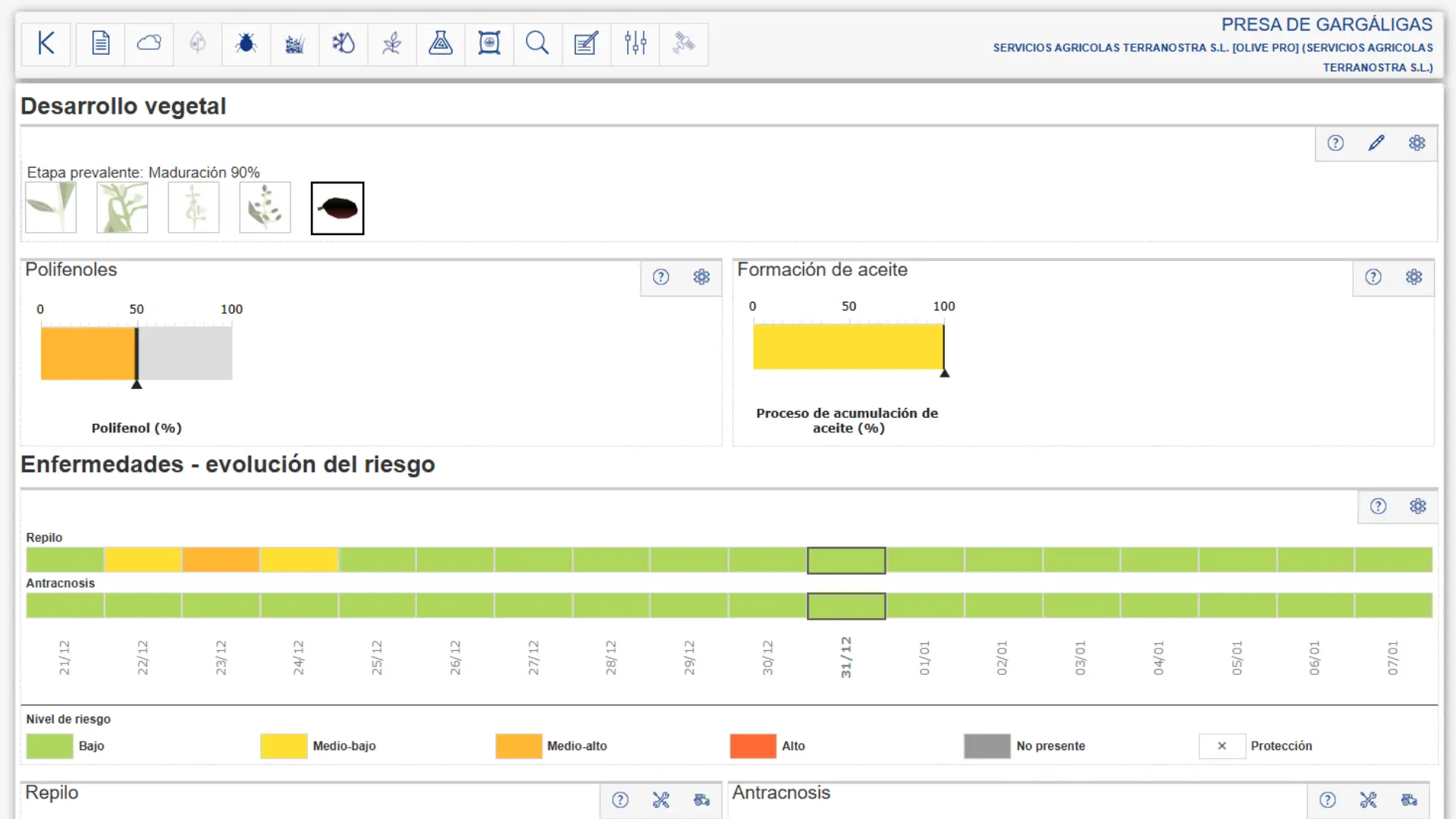Open Polifenoles panel gear settings
The height and width of the screenshot is (819, 1456).
tap(701, 278)
